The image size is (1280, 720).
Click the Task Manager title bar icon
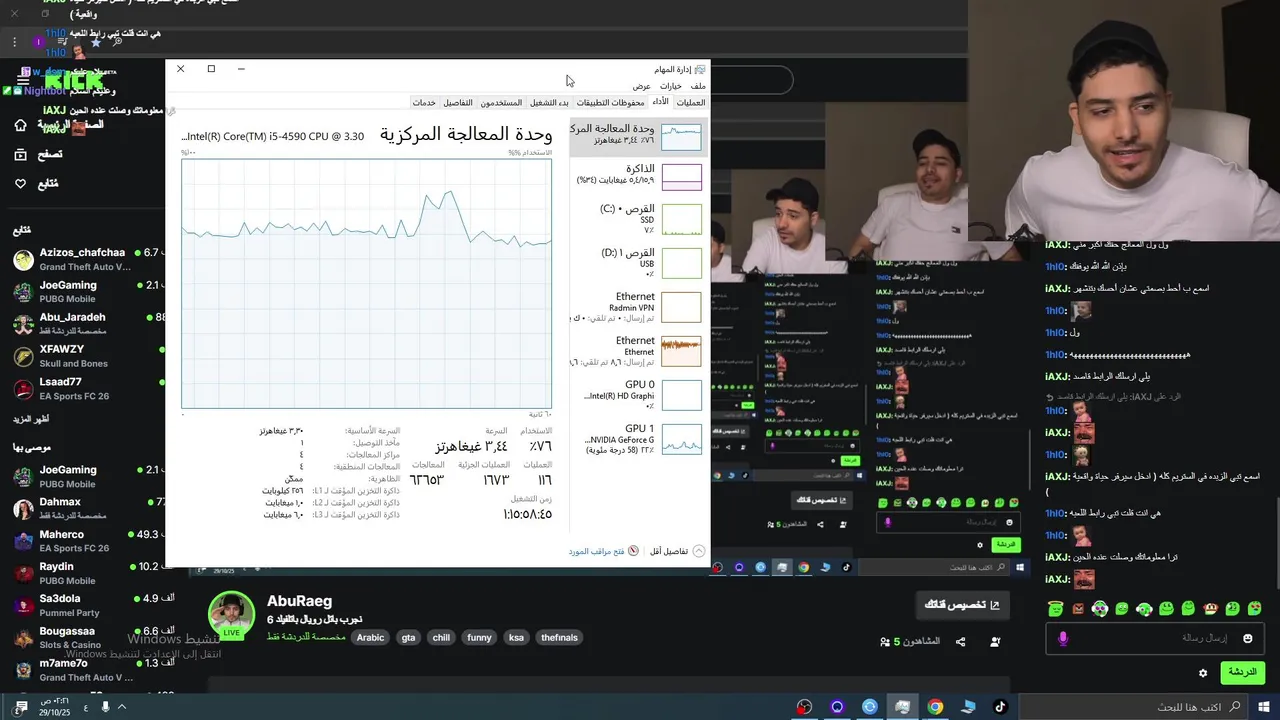[700, 69]
